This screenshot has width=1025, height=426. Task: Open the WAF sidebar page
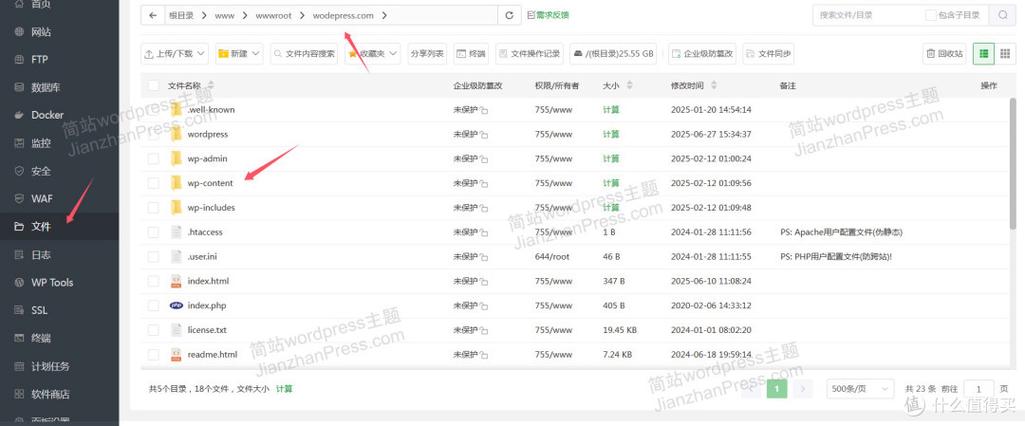(x=41, y=198)
